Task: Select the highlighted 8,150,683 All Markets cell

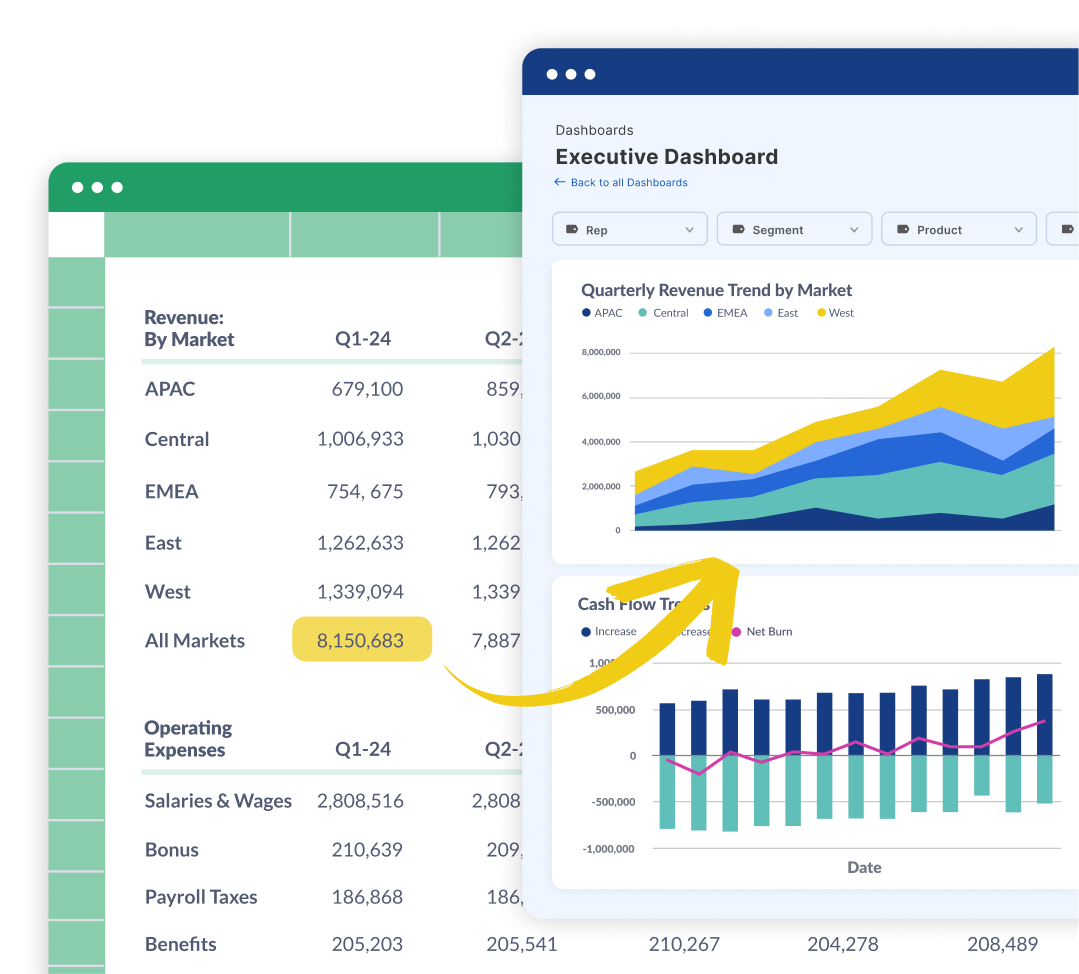Action: coord(361,640)
